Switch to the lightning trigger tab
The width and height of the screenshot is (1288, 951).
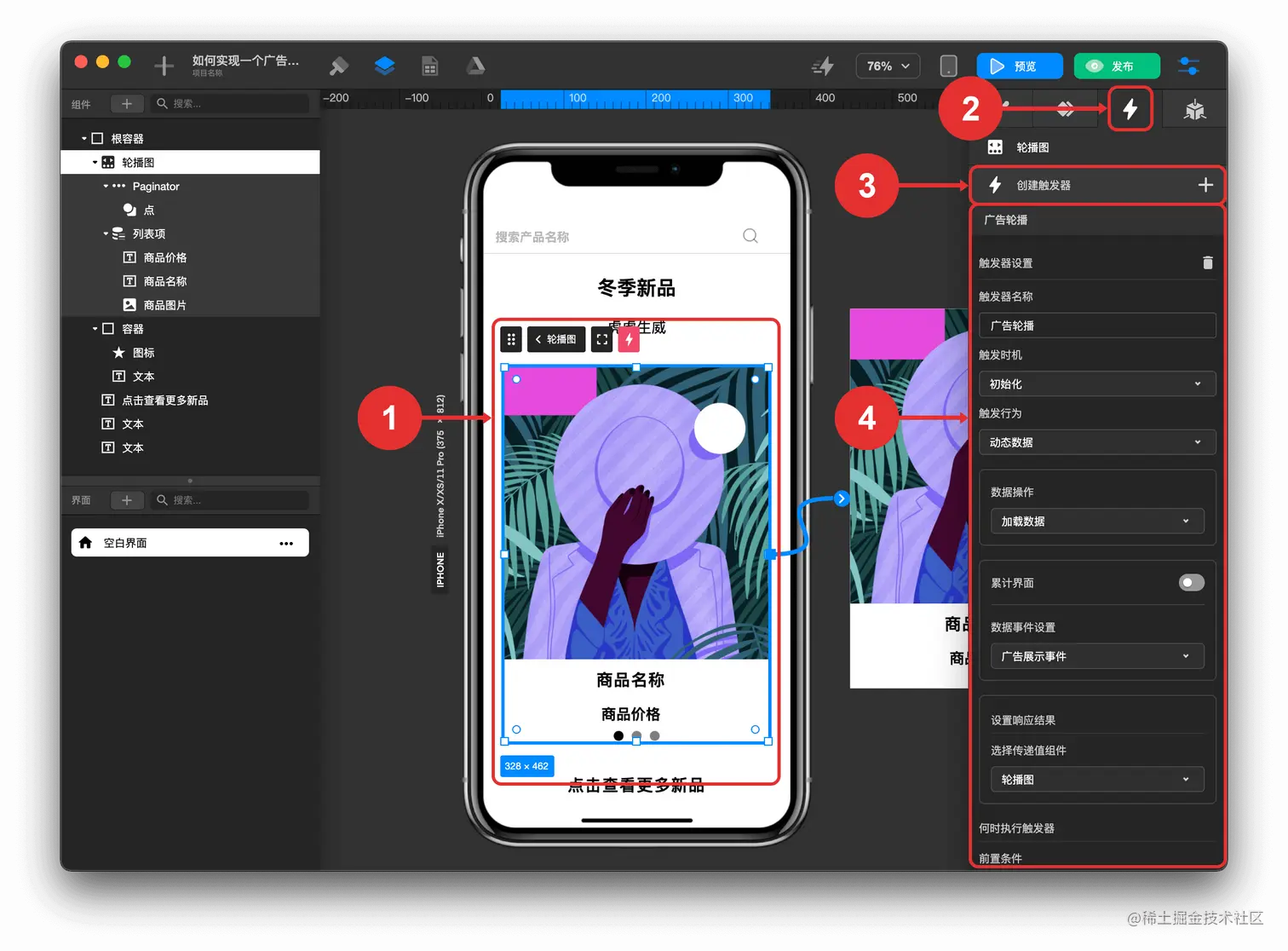pyautogui.click(x=1130, y=109)
